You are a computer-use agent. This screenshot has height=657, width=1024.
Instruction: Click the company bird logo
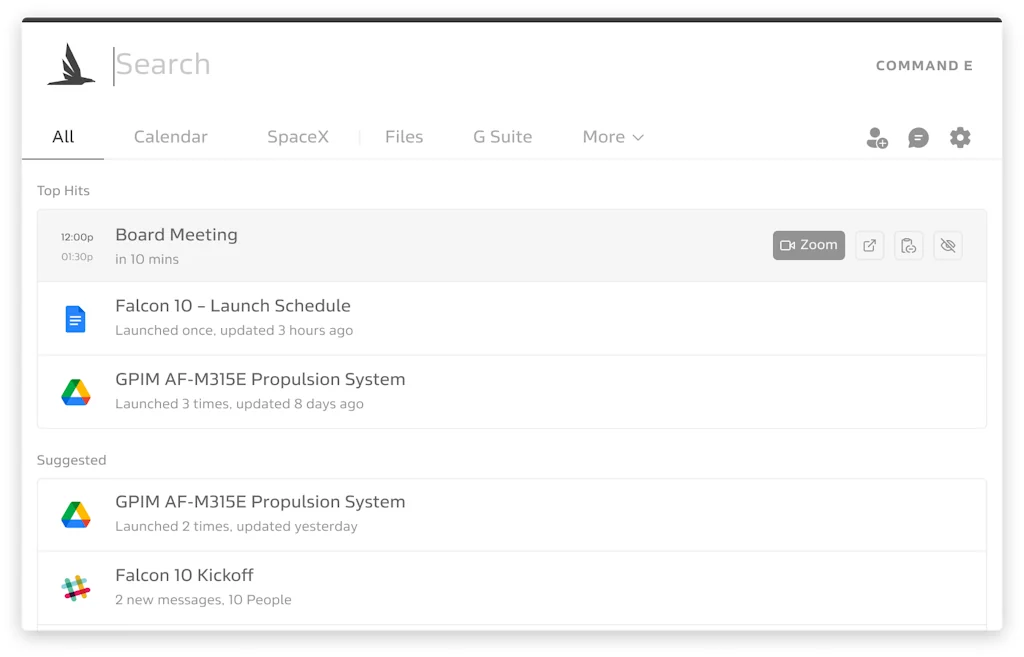(70, 64)
